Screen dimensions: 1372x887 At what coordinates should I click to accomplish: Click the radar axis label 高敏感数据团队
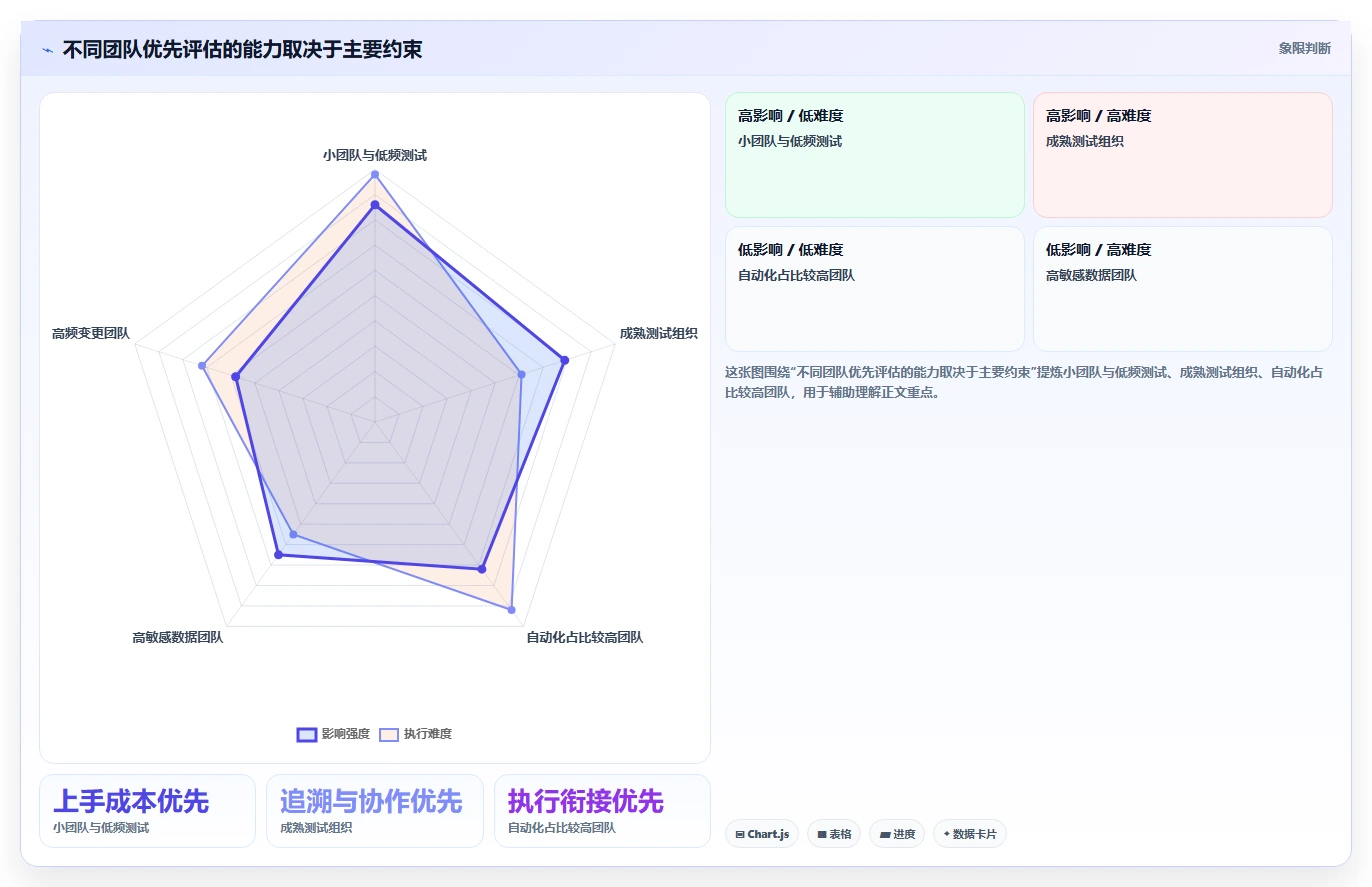click(x=178, y=637)
